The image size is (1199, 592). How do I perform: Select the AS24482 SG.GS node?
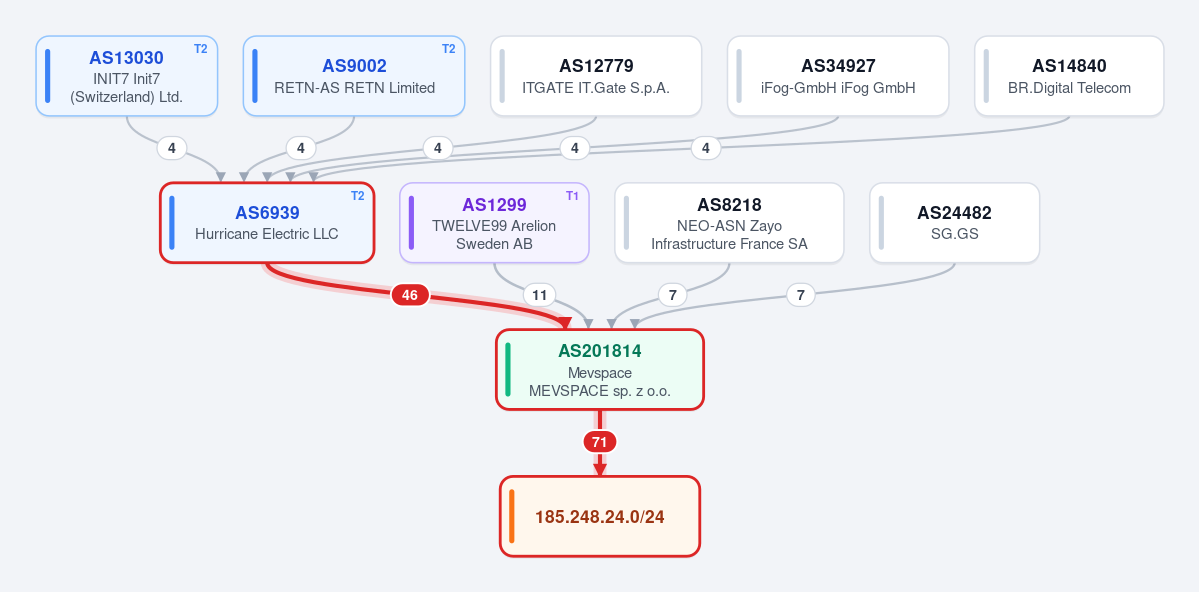click(x=954, y=223)
